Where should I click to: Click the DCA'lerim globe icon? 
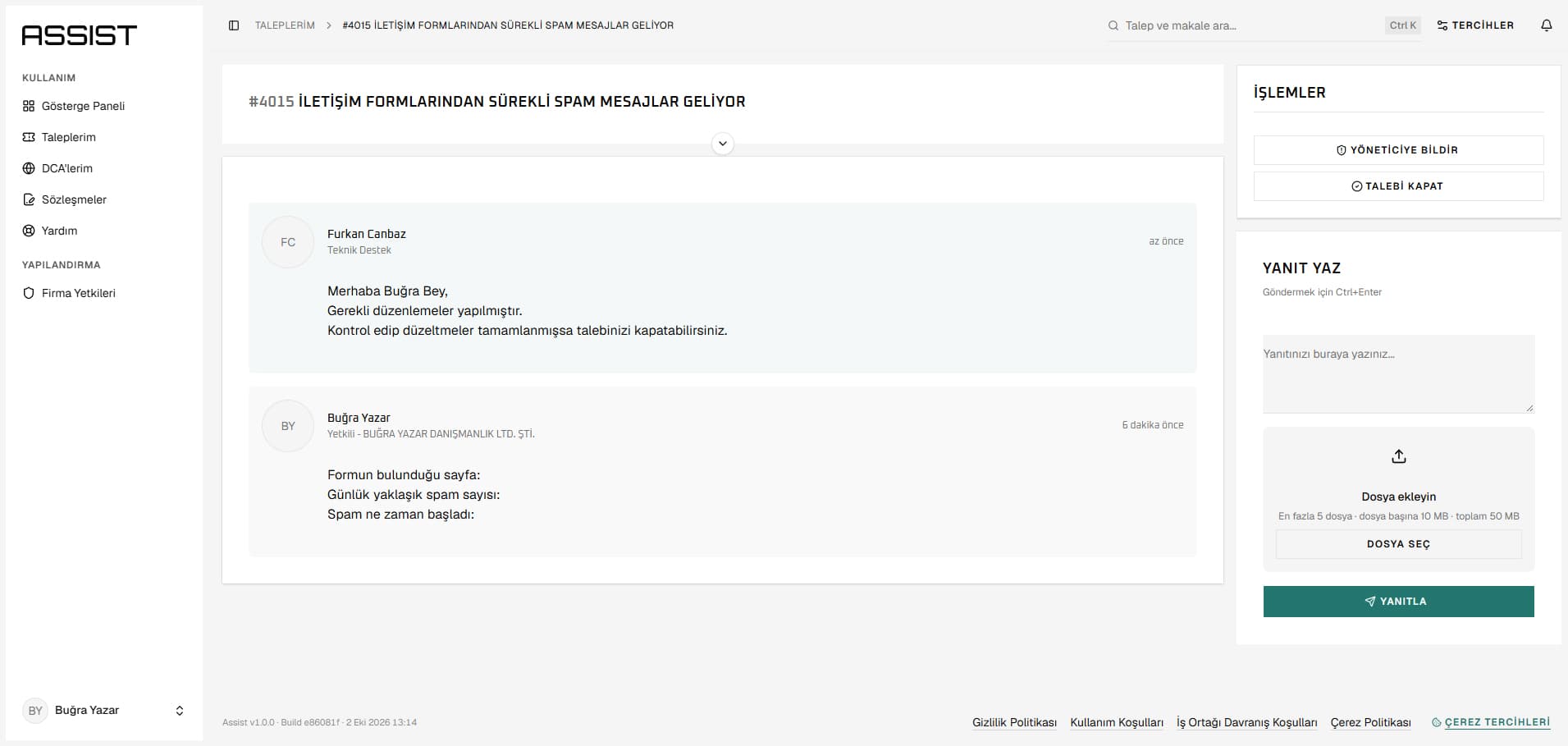(29, 168)
